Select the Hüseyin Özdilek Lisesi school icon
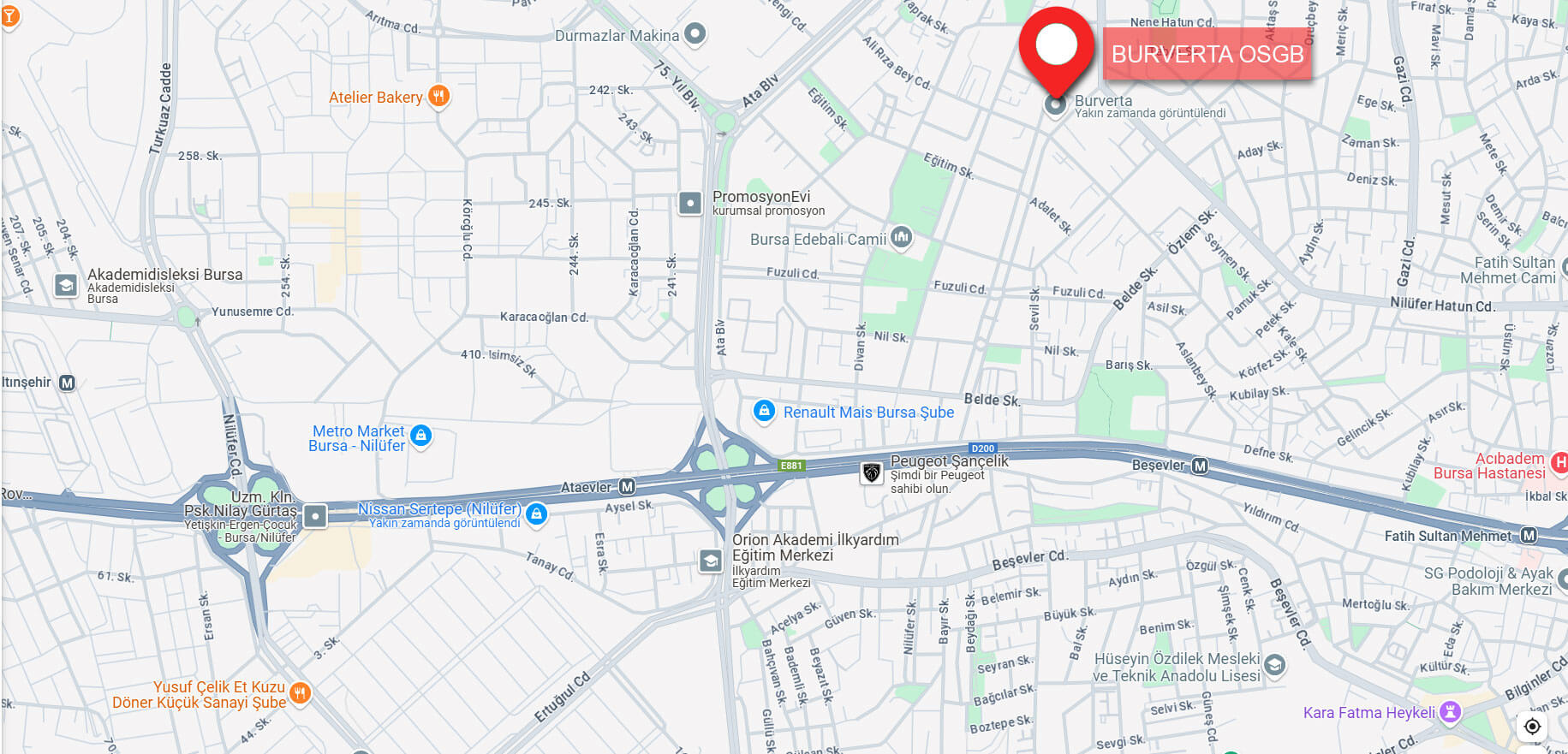Screen dimensions: 1568x754 pyautogui.click(x=1274, y=665)
